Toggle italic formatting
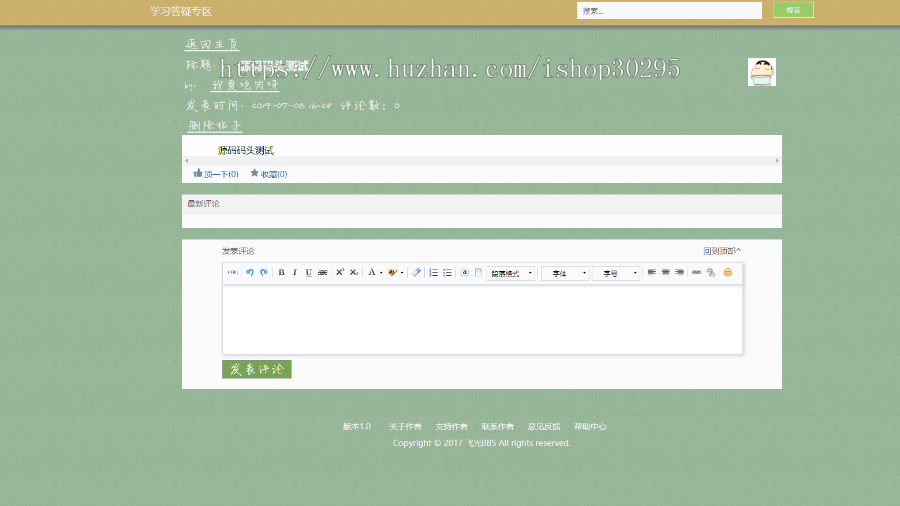 click(295, 273)
